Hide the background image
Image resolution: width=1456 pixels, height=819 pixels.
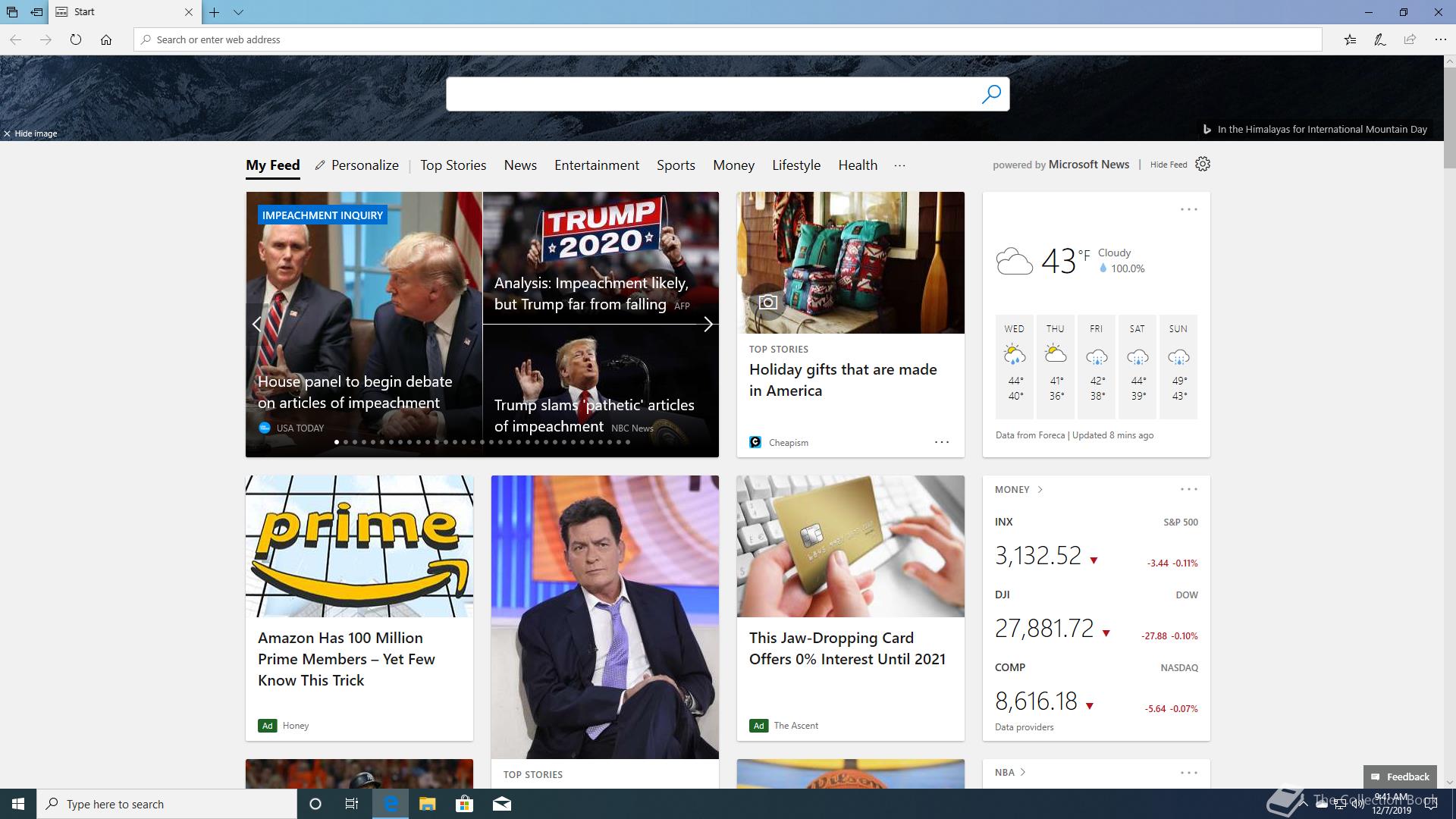coord(30,133)
